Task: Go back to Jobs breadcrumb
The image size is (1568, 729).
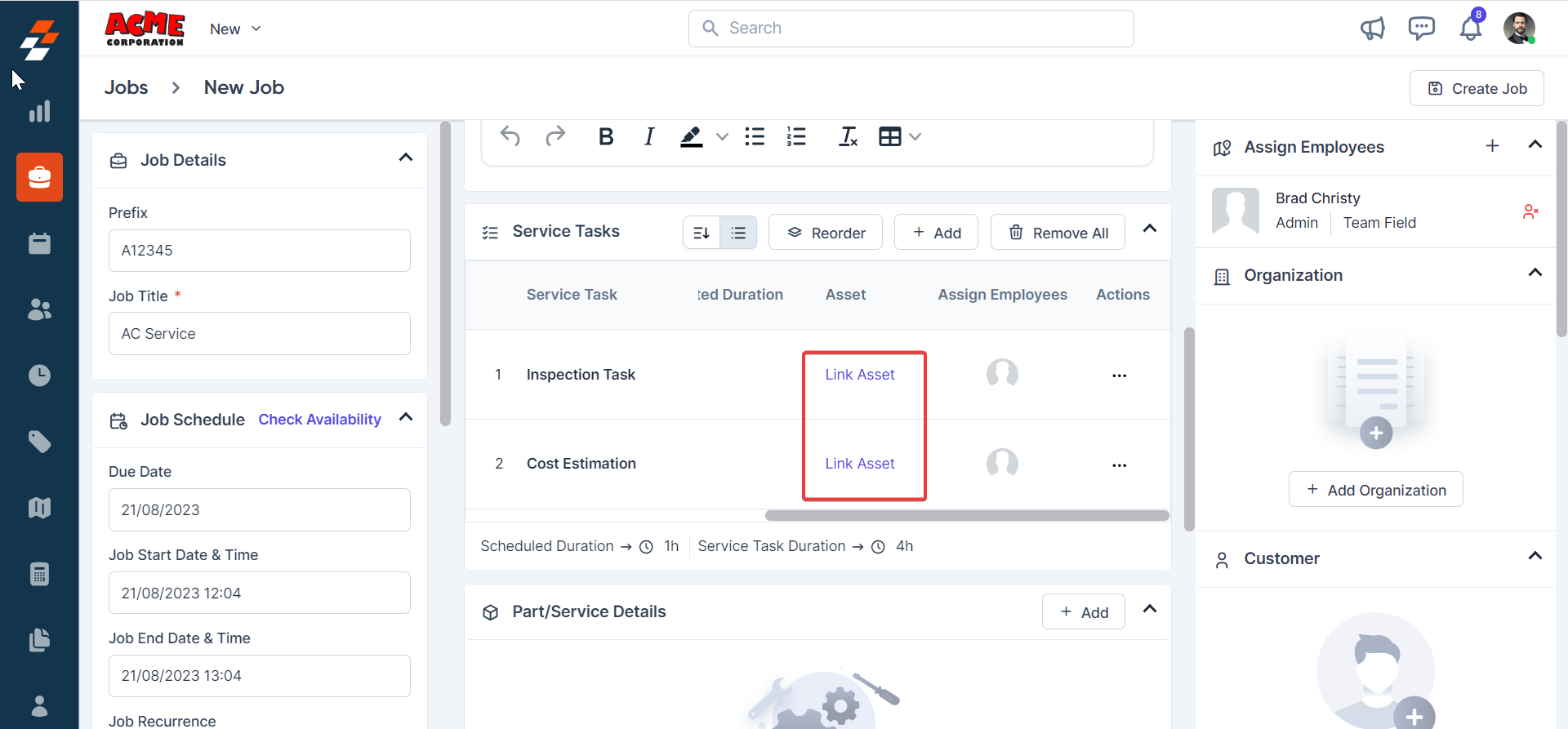Action: click(127, 87)
